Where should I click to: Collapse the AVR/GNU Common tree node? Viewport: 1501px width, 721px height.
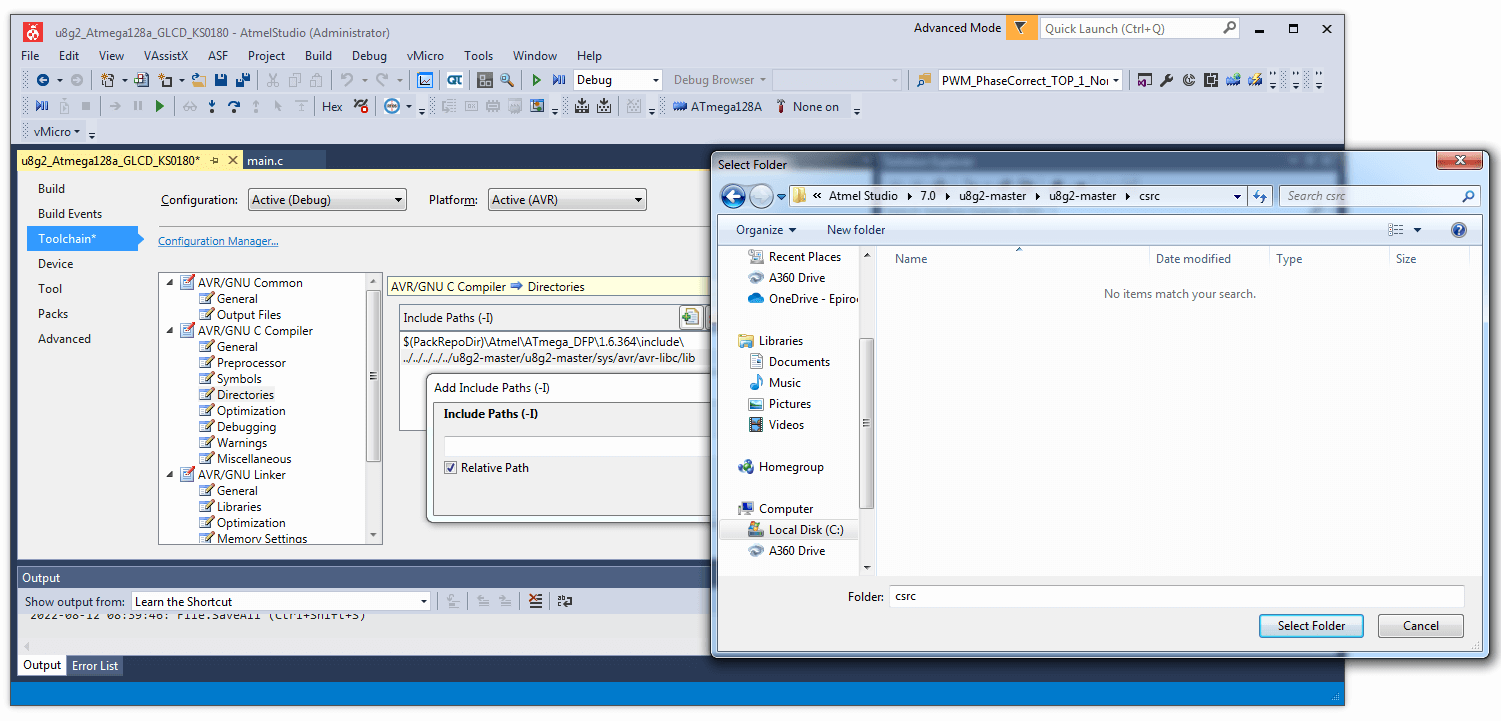[x=169, y=283]
